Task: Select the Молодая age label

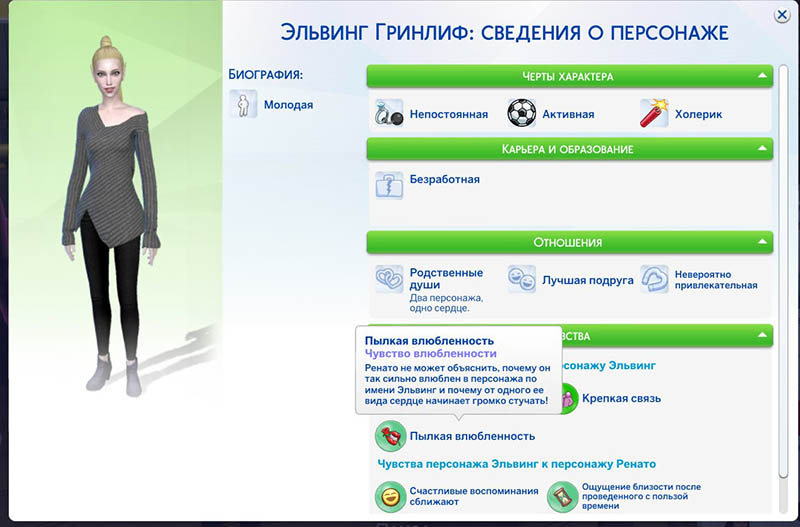Action: 288,105
